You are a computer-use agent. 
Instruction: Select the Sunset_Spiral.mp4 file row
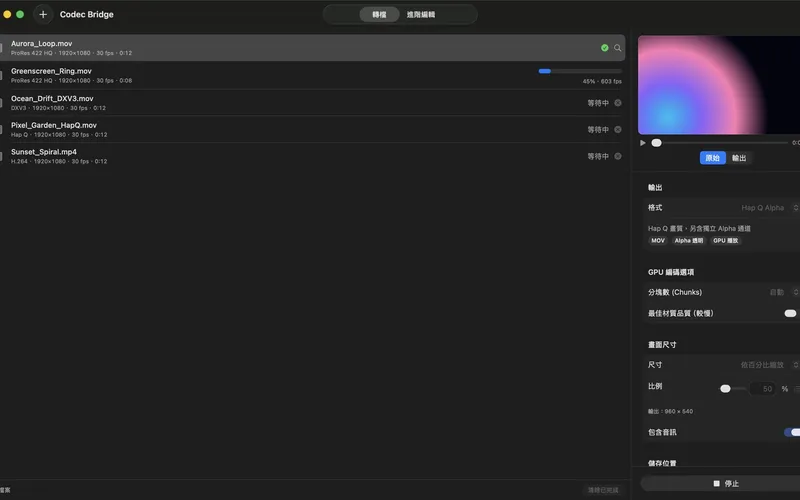tap(312, 156)
